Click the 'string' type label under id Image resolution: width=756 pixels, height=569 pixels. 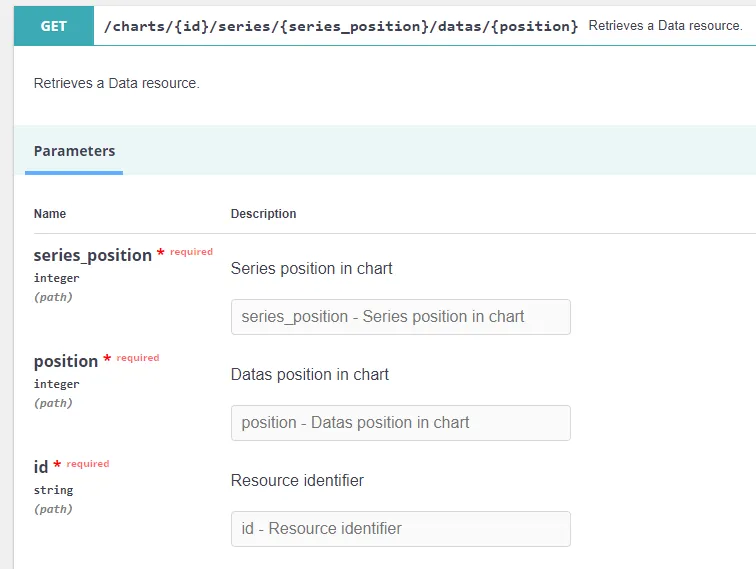click(53, 490)
